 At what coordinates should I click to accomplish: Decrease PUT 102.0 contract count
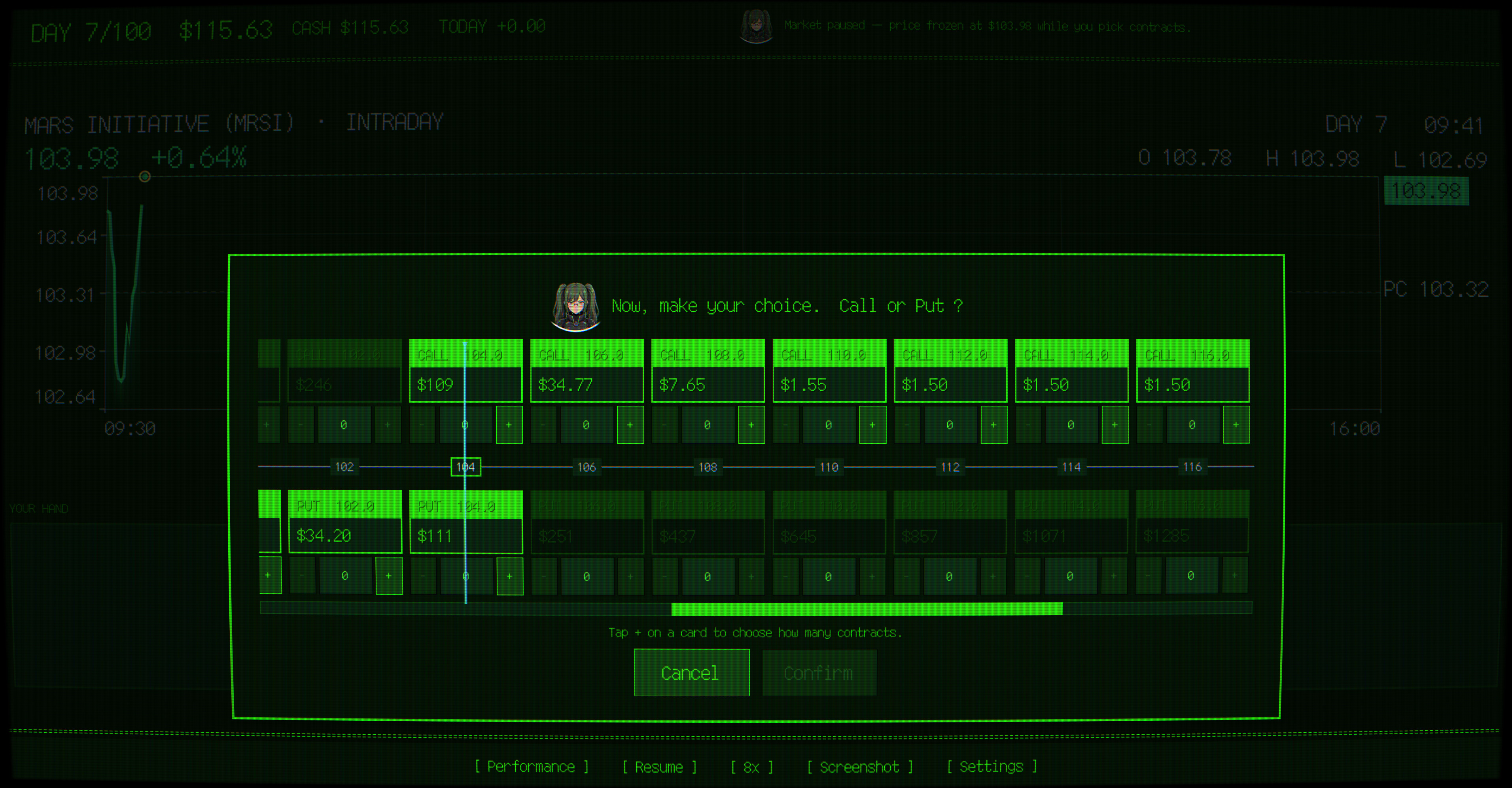click(x=302, y=576)
